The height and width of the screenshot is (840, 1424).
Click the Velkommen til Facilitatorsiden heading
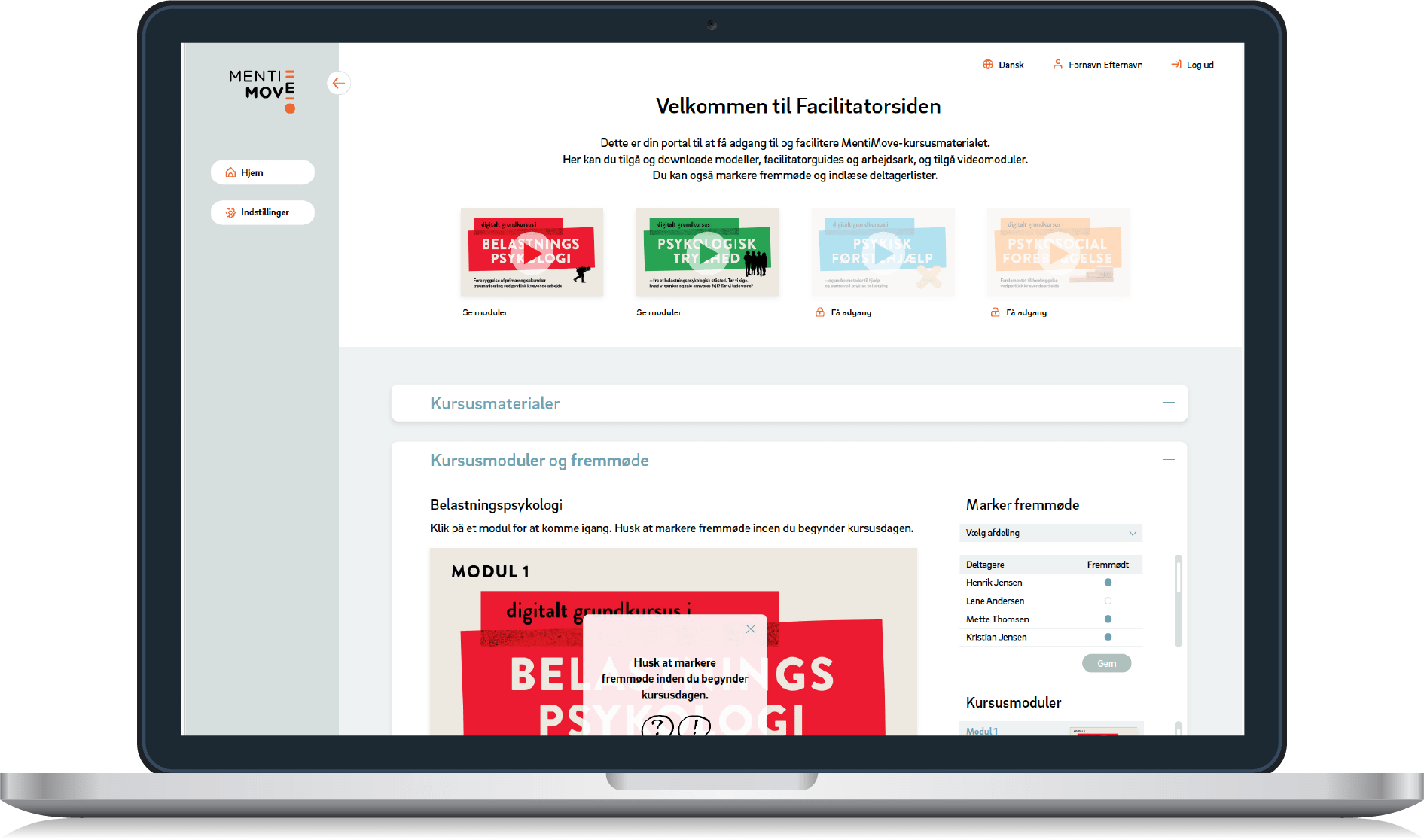point(798,106)
